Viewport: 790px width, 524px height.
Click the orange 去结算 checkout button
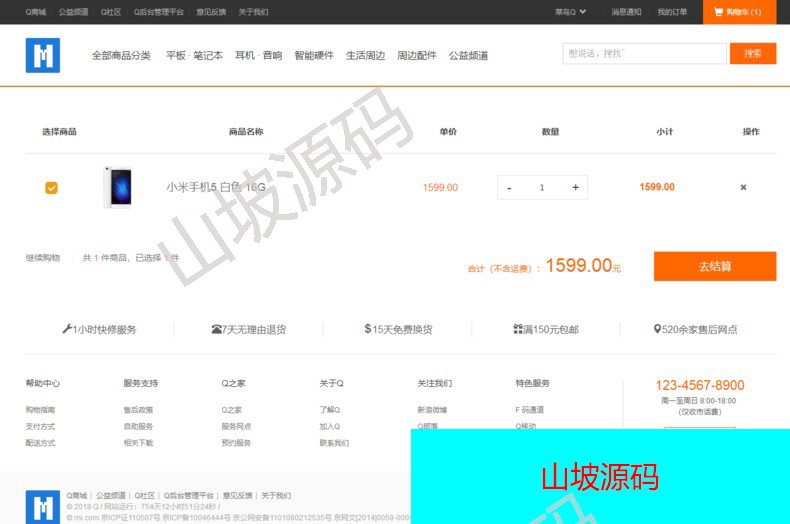[715, 266]
